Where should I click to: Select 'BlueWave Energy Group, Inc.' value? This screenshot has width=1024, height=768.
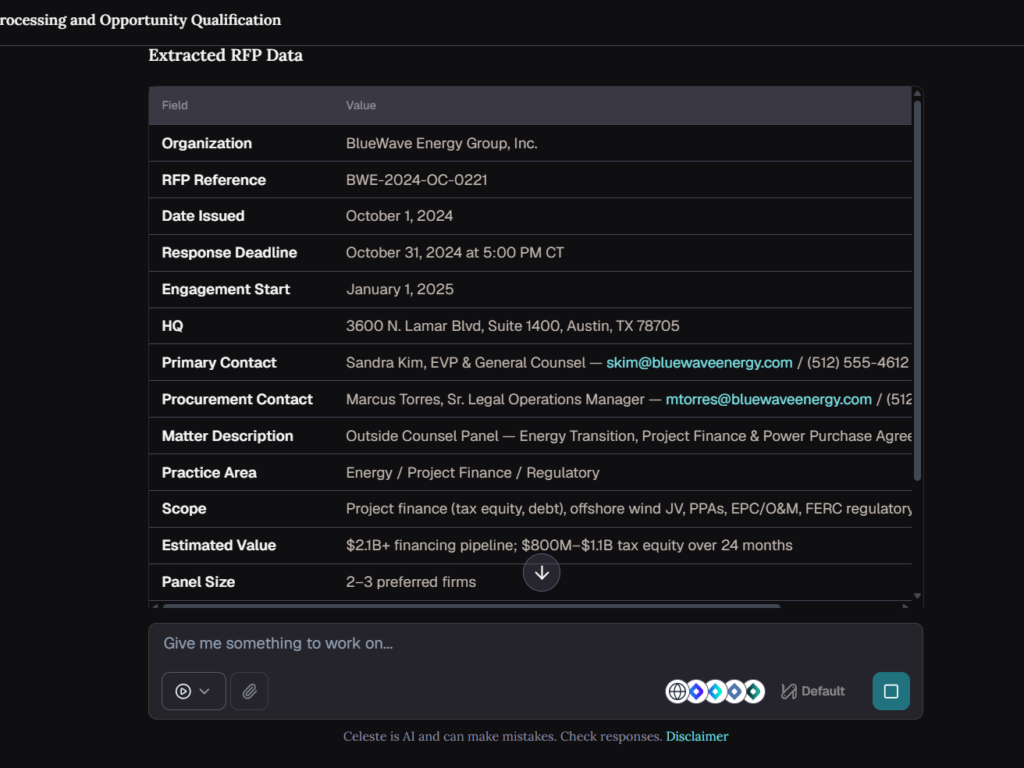(x=441, y=143)
